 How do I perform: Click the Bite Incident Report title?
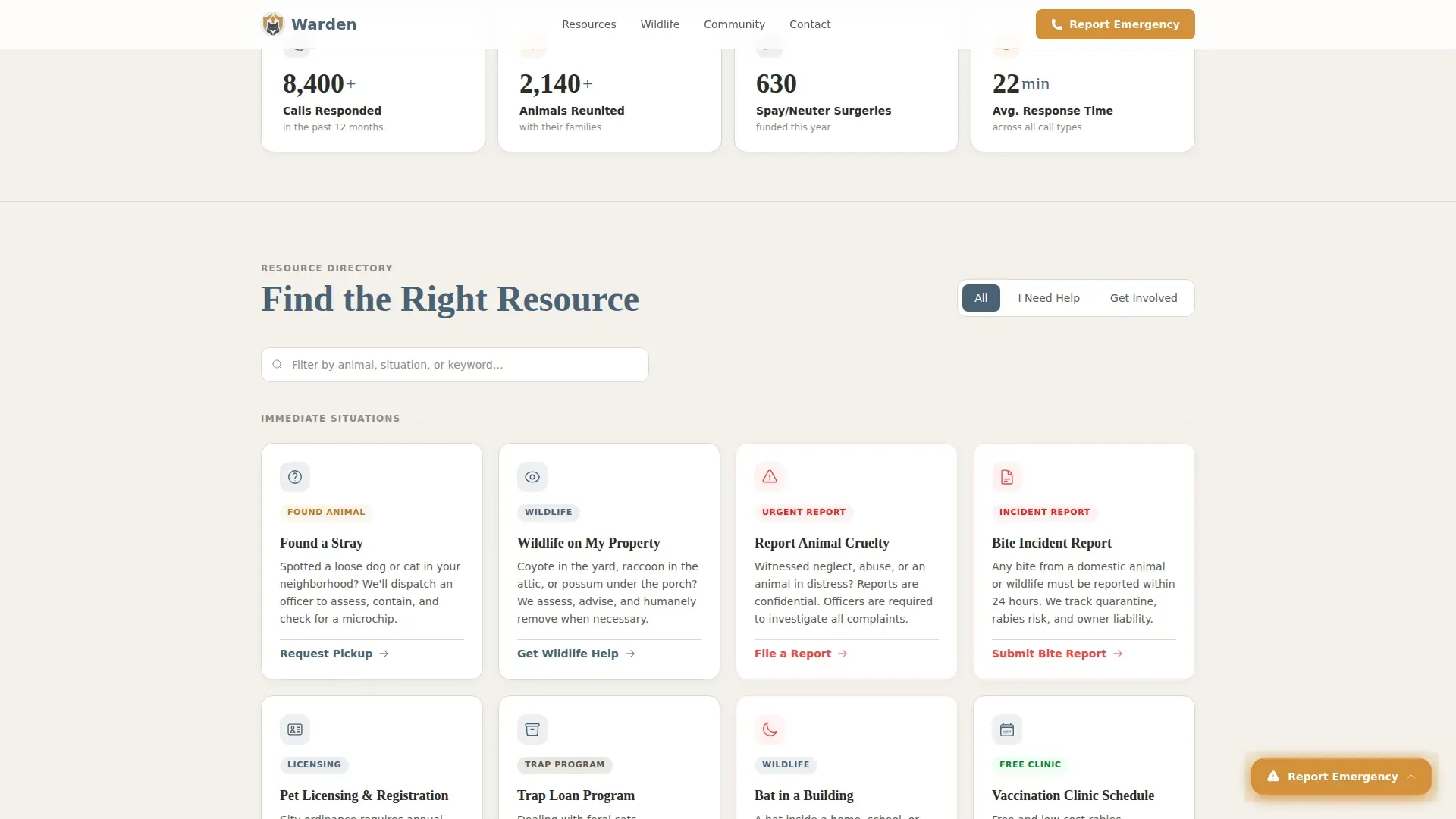(x=1052, y=543)
